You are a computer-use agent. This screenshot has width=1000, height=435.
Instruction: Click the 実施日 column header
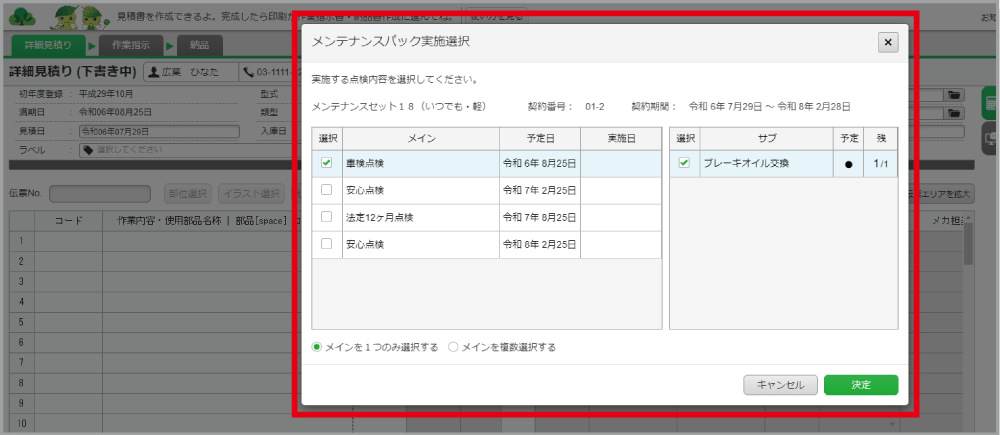click(621, 138)
